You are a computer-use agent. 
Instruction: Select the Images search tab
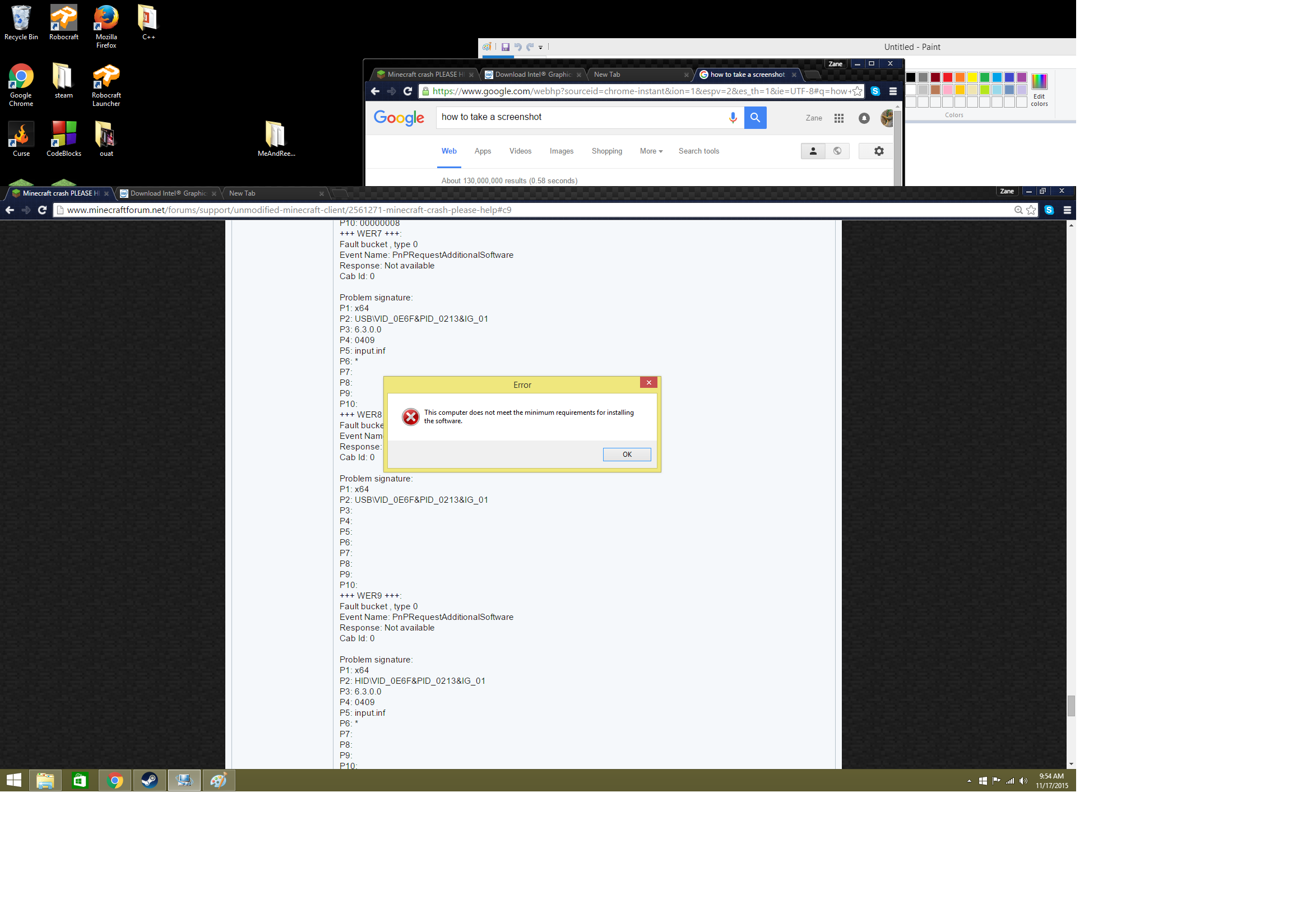pyautogui.click(x=561, y=151)
